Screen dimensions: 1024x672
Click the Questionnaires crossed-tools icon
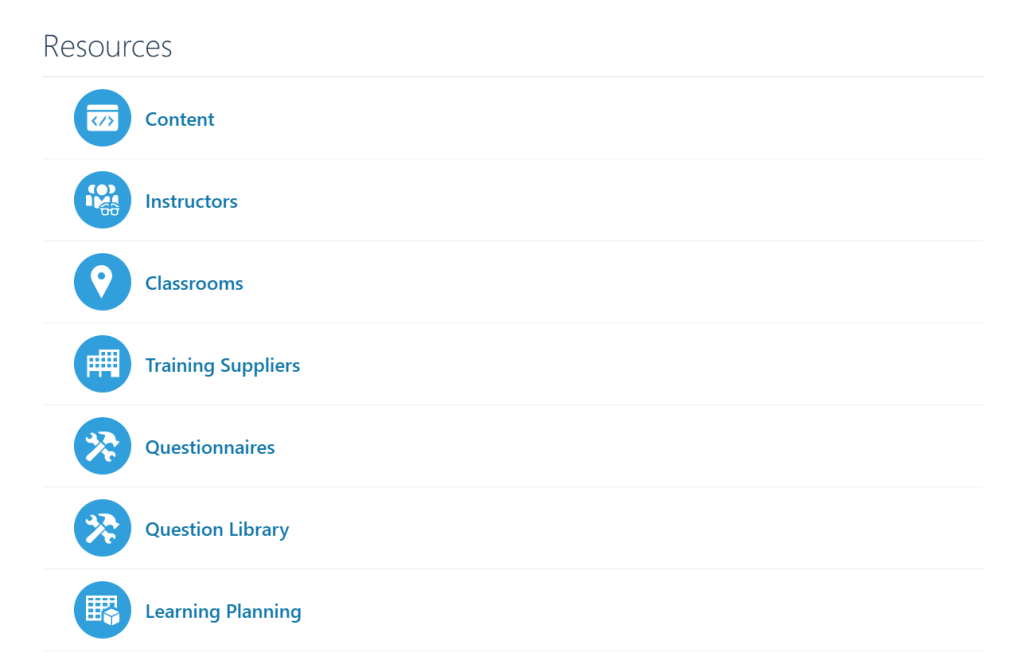pyautogui.click(x=102, y=446)
